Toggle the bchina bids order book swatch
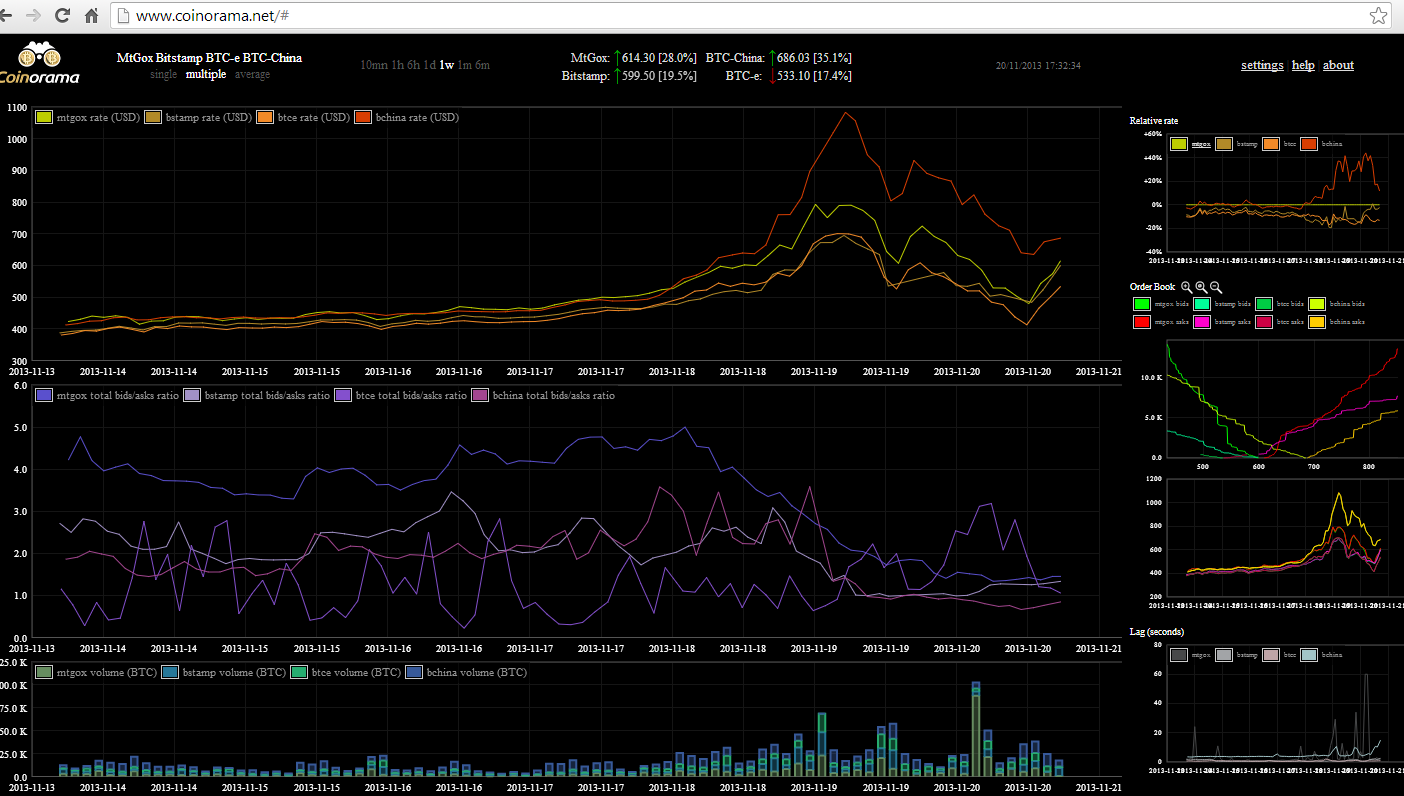Screen dimensions: 1404x796 pyautogui.click(x=1318, y=303)
